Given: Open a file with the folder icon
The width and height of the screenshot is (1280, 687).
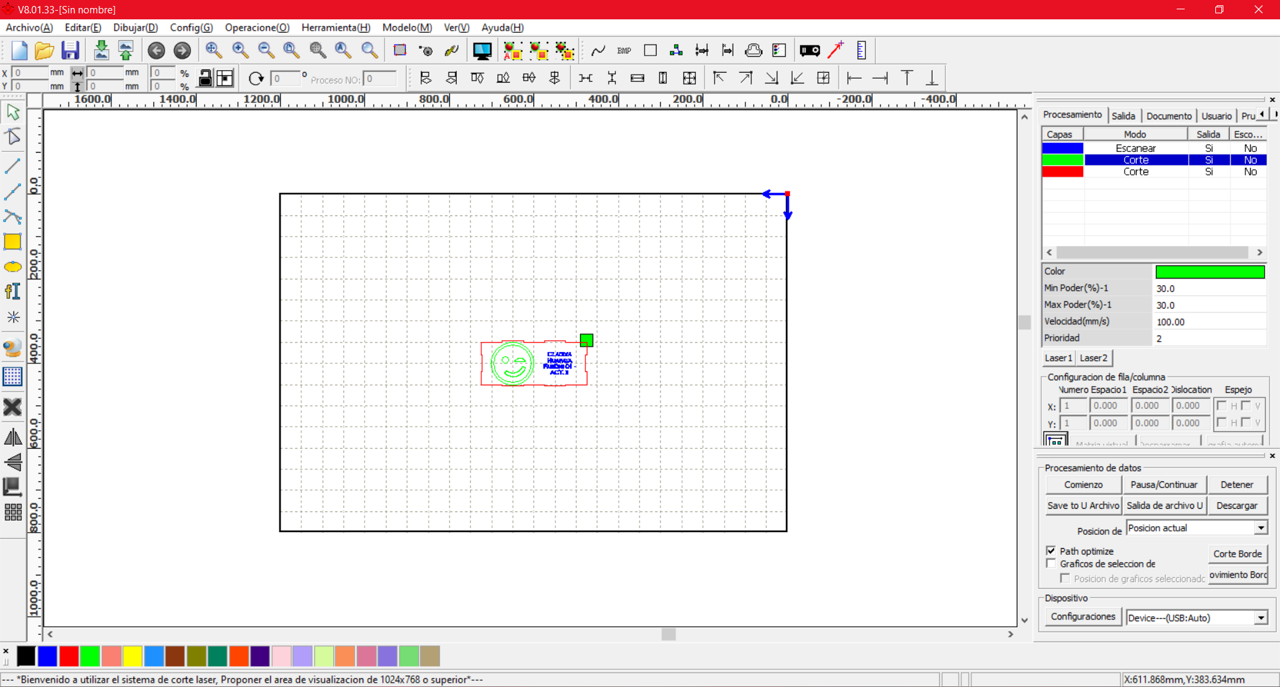Looking at the screenshot, I should coord(44,50).
